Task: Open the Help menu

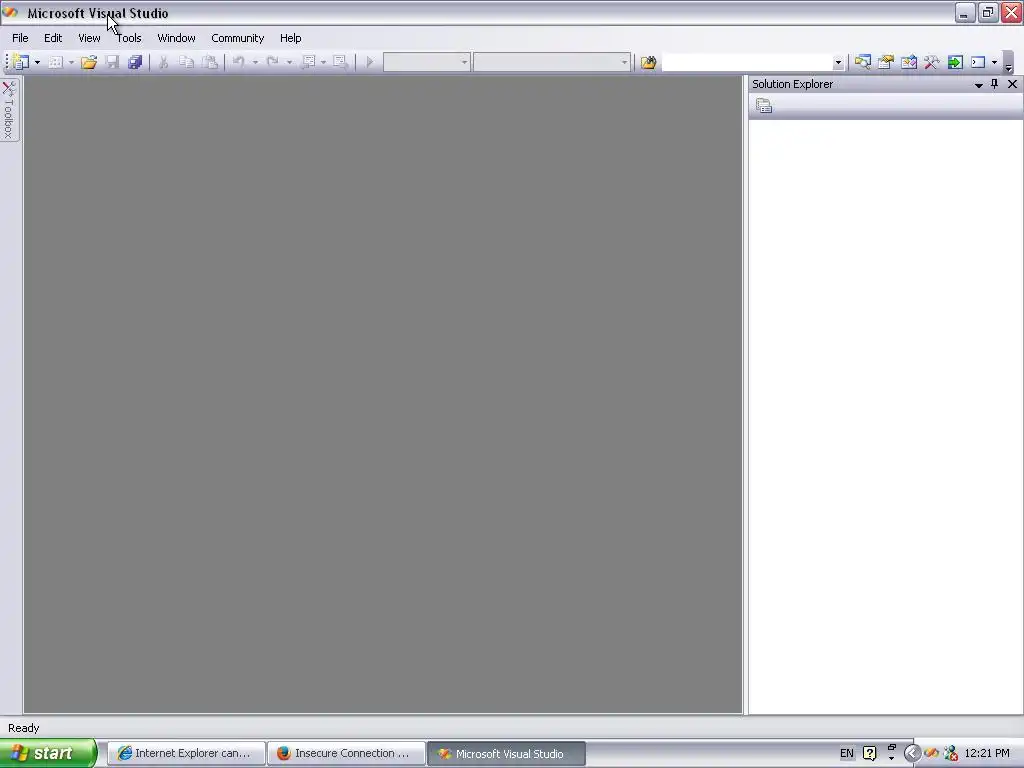Action: point(291,38)
